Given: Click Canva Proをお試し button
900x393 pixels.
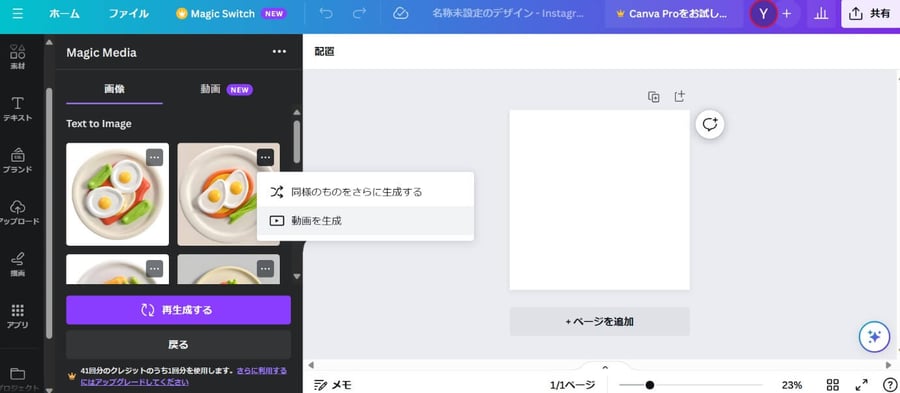Looking at the screenshot, I should coord(673,14).
